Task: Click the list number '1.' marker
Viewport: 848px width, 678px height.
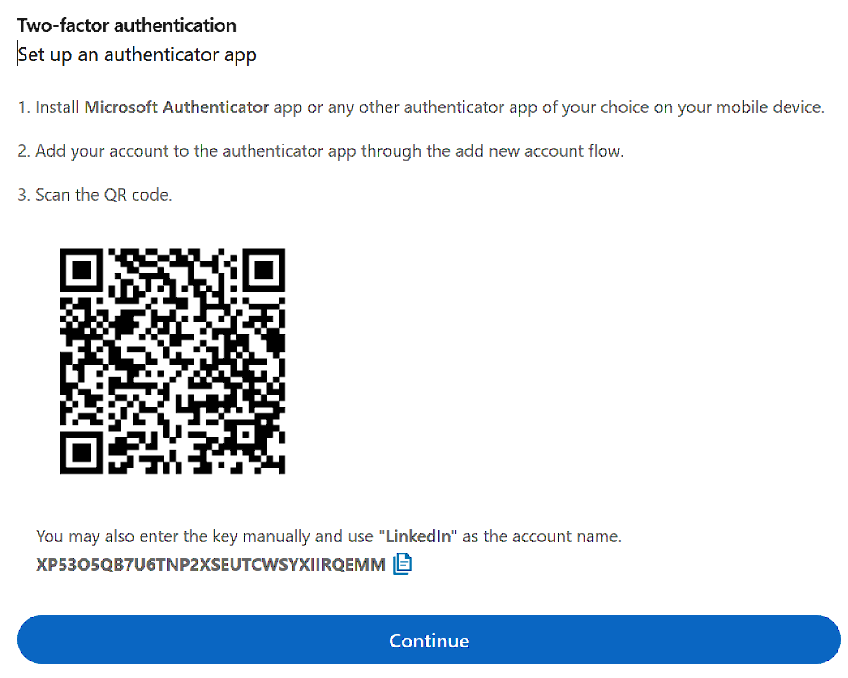Action: (x=24, y=107)
